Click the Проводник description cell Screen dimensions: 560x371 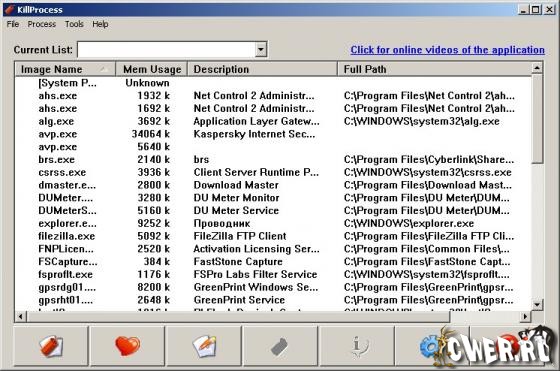[222, 224]
